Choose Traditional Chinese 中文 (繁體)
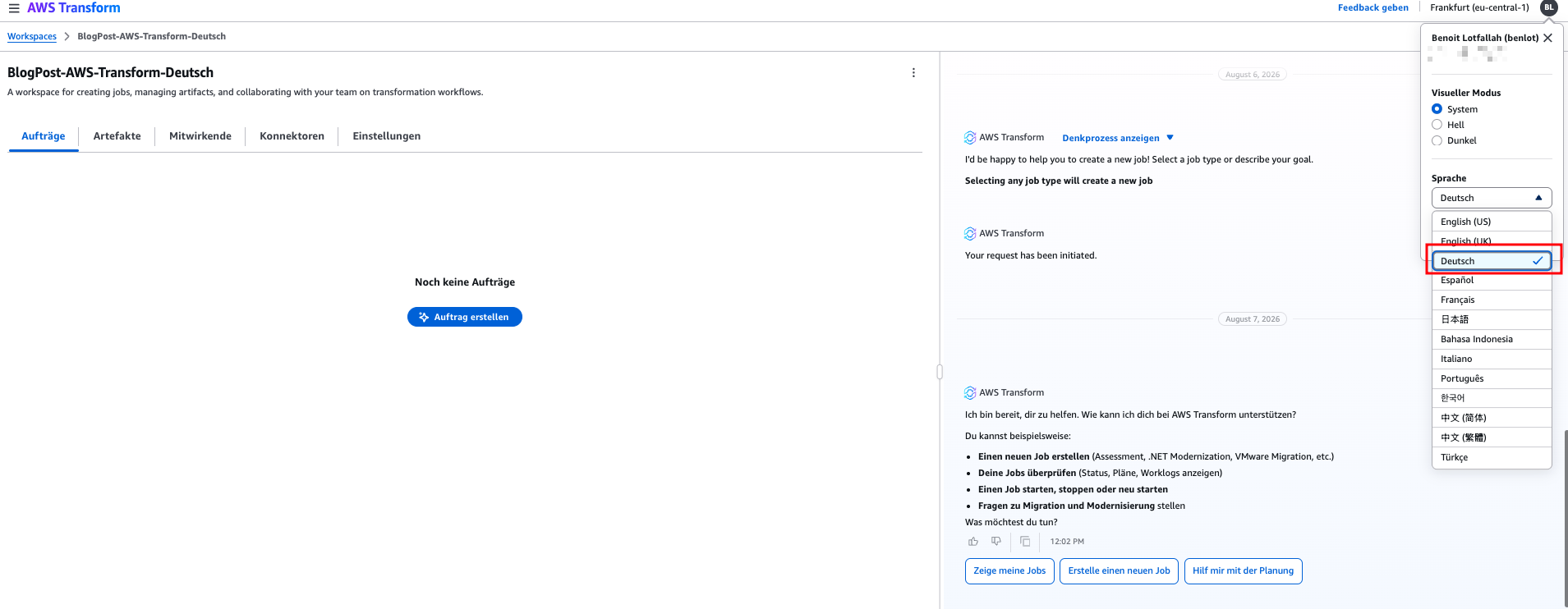Viewport: 1568px width, 609px height. click(x=1492, y=437)
